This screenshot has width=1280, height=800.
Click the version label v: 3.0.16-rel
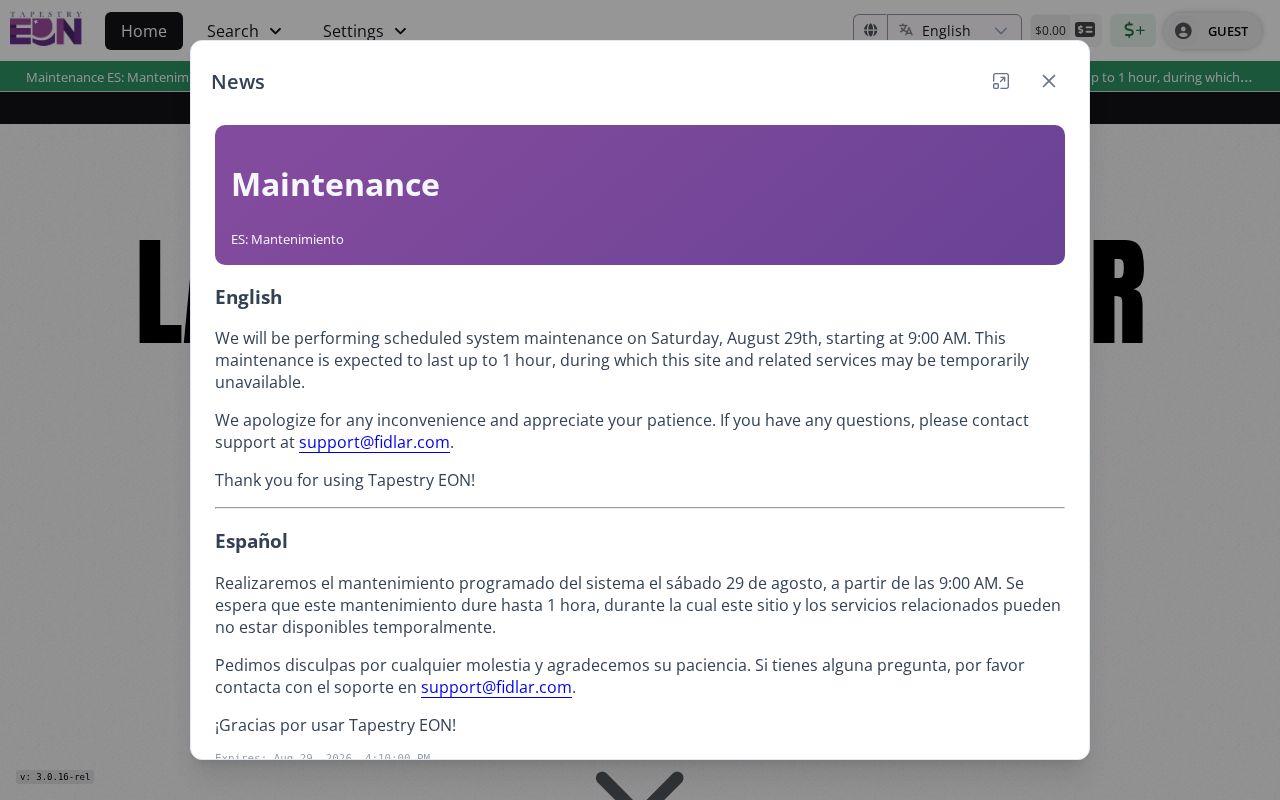(x=55, y=777)
